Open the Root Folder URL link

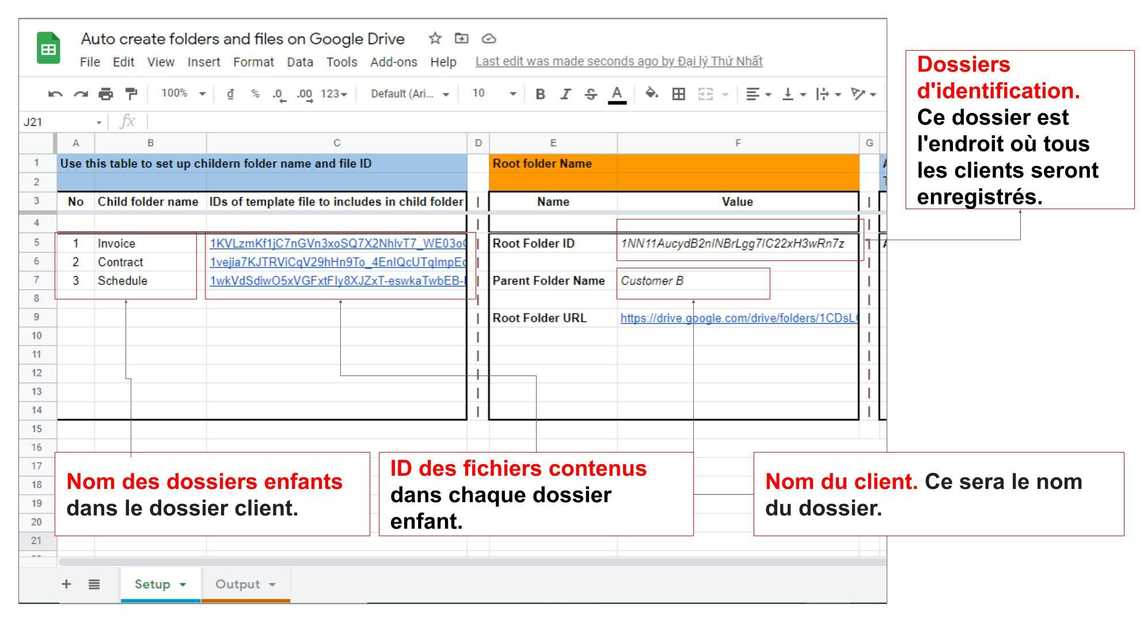[x=738, y=318]
